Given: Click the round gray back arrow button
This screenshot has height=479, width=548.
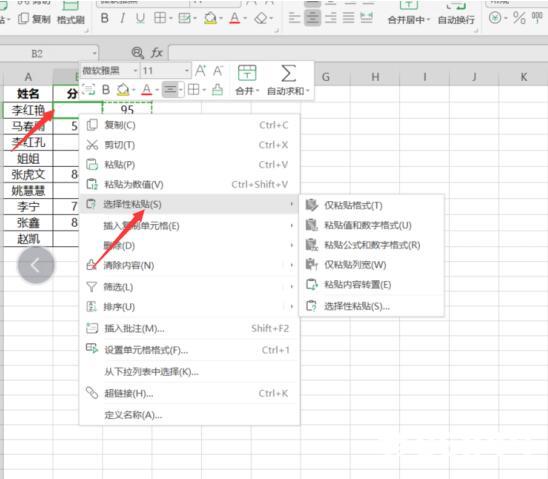Looking at the screenshot, I should (x=36, y=266).
